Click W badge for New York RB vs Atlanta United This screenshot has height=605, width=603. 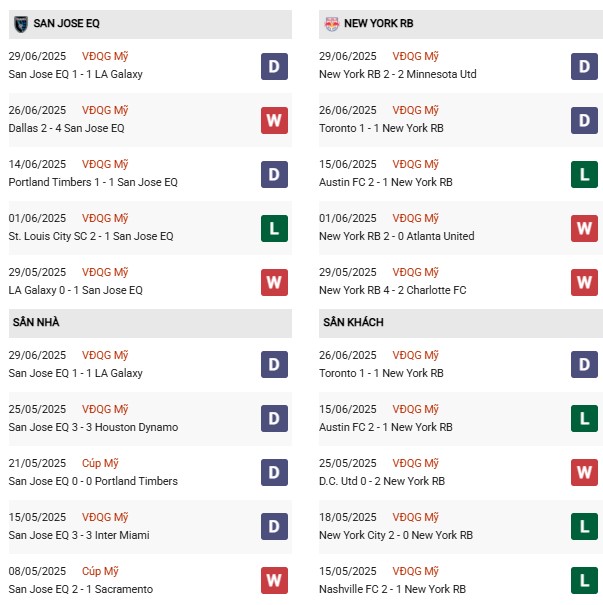coord(584,228)
